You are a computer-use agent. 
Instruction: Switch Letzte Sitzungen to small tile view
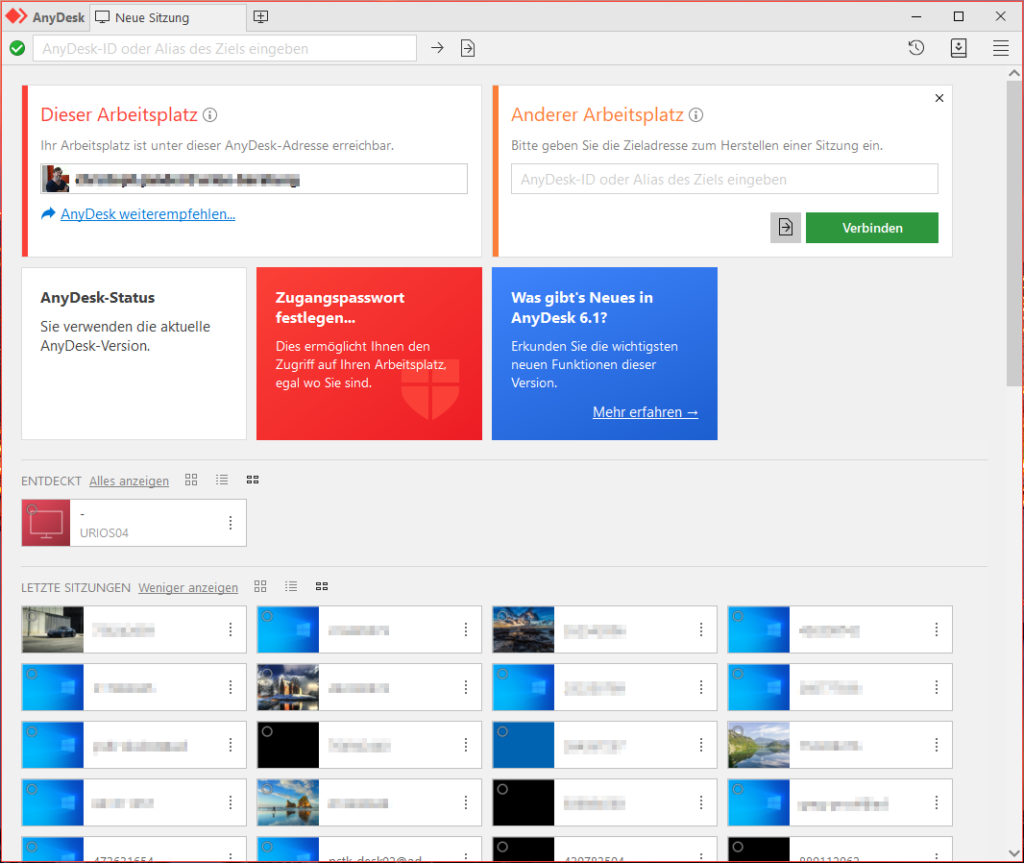pyautogui.click(x=322, y=587)
